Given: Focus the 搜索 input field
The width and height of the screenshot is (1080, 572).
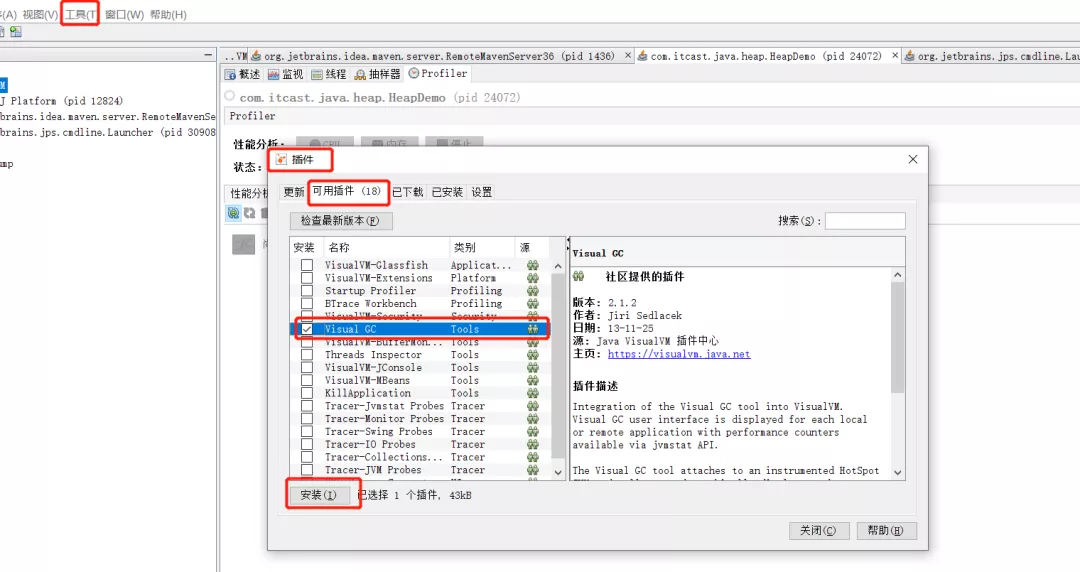Looking at the screenshot, I should pos(865,221).
